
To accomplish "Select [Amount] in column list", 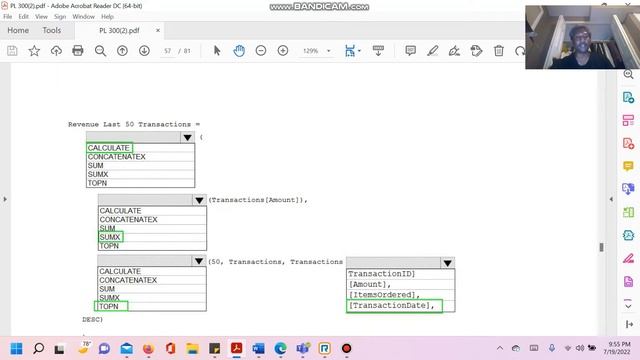I will click(x=369, y=284).
